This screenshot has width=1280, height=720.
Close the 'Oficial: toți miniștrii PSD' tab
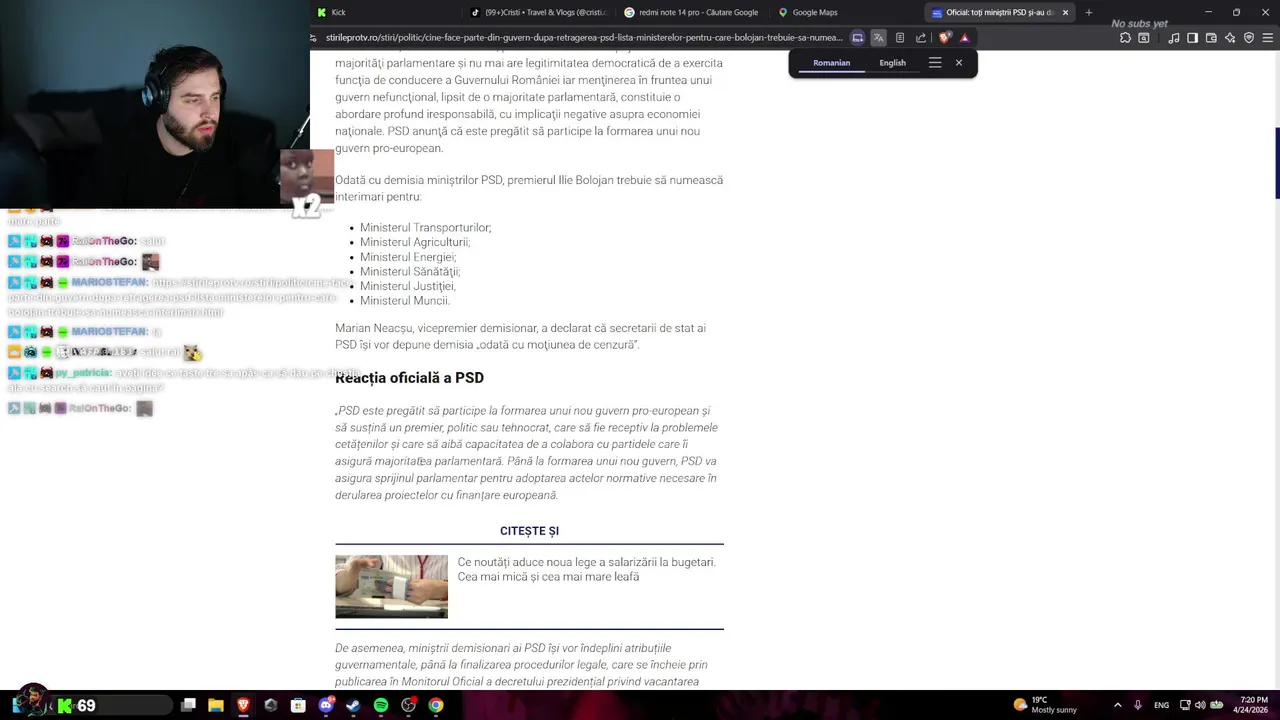click(x=1065, y=12)
